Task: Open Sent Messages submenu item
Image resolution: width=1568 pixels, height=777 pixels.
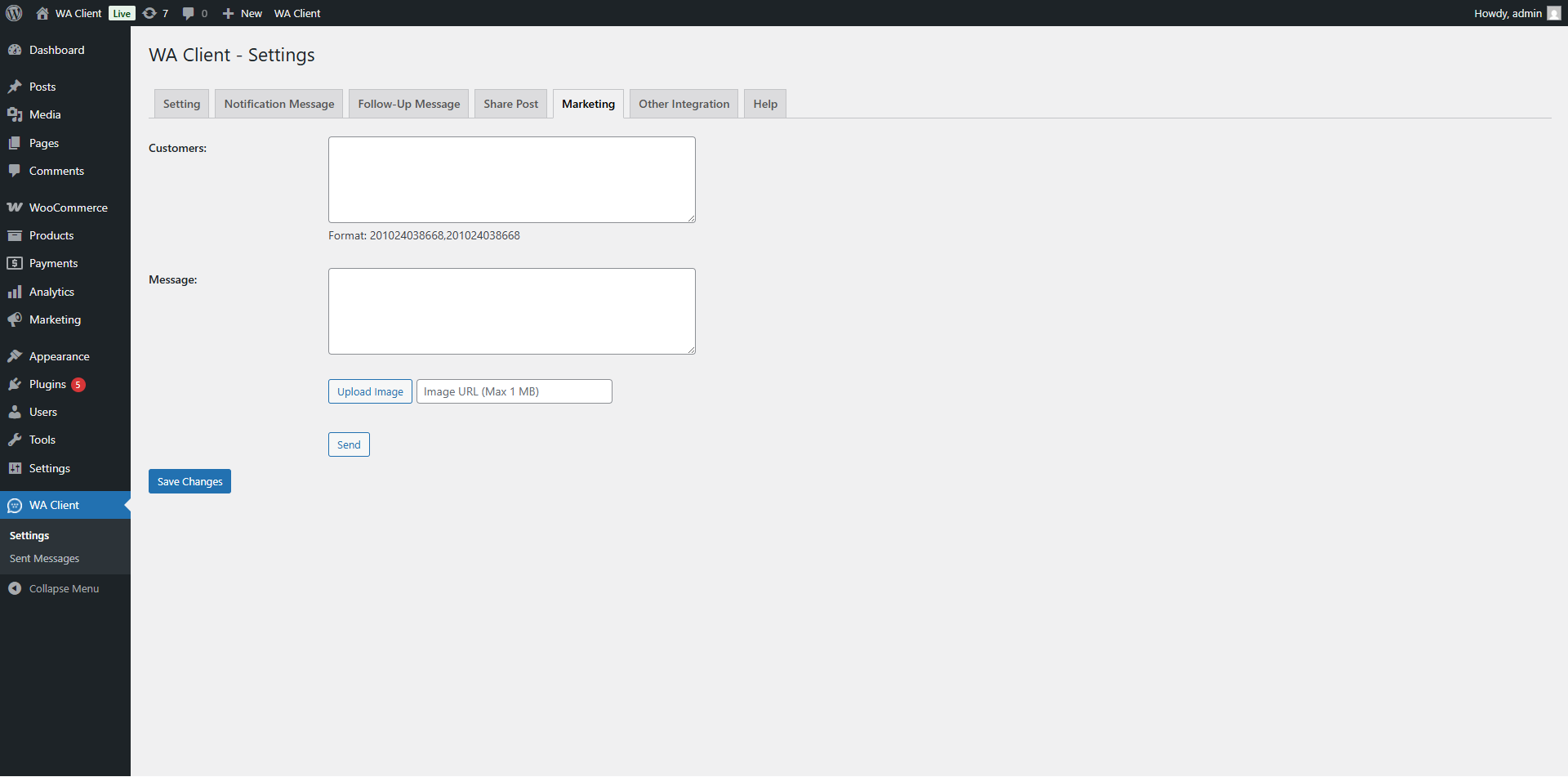Action: coord(44,558)
